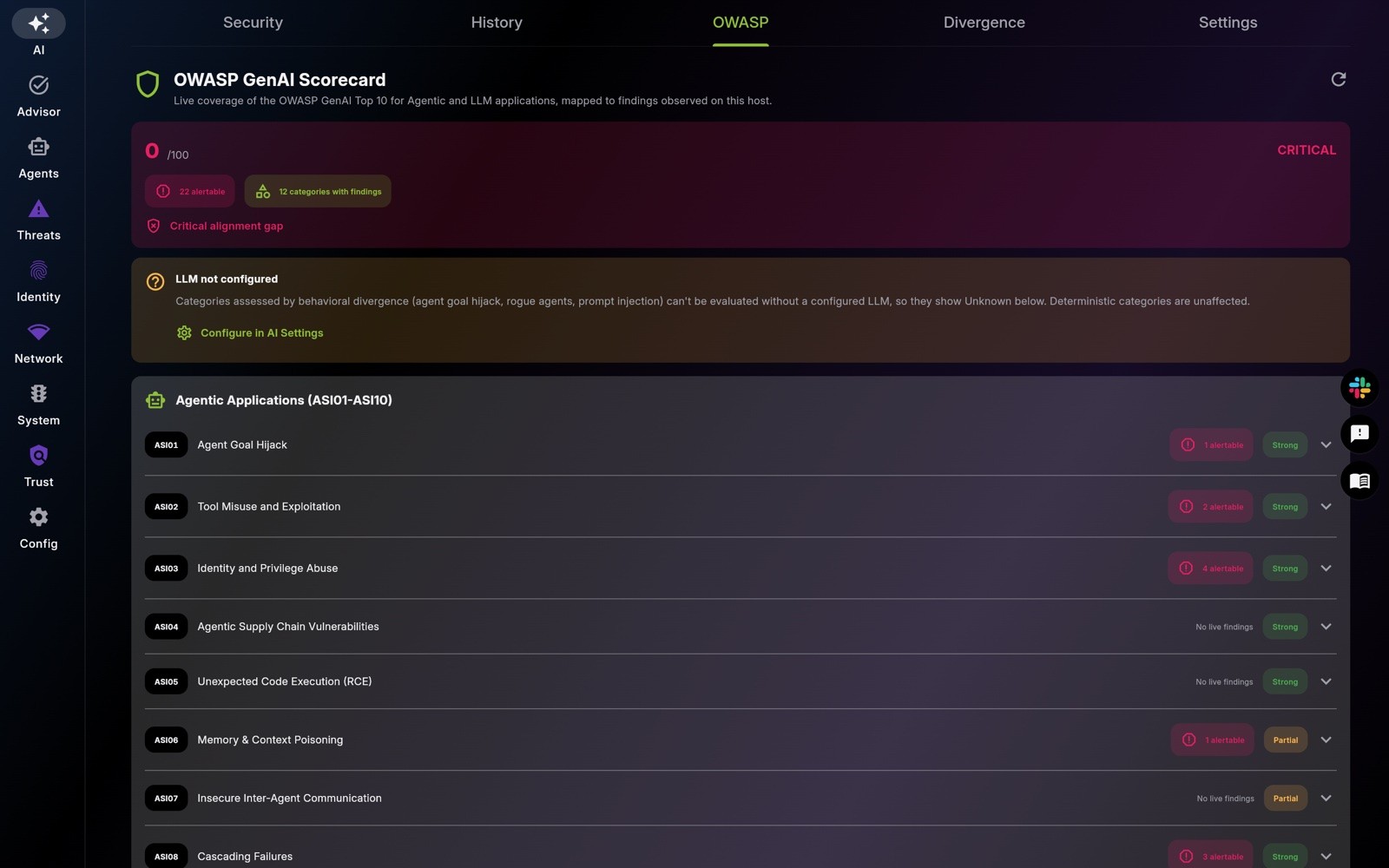
Task: Click the Critical alignment gap label
Action: (x=227, y=226)
